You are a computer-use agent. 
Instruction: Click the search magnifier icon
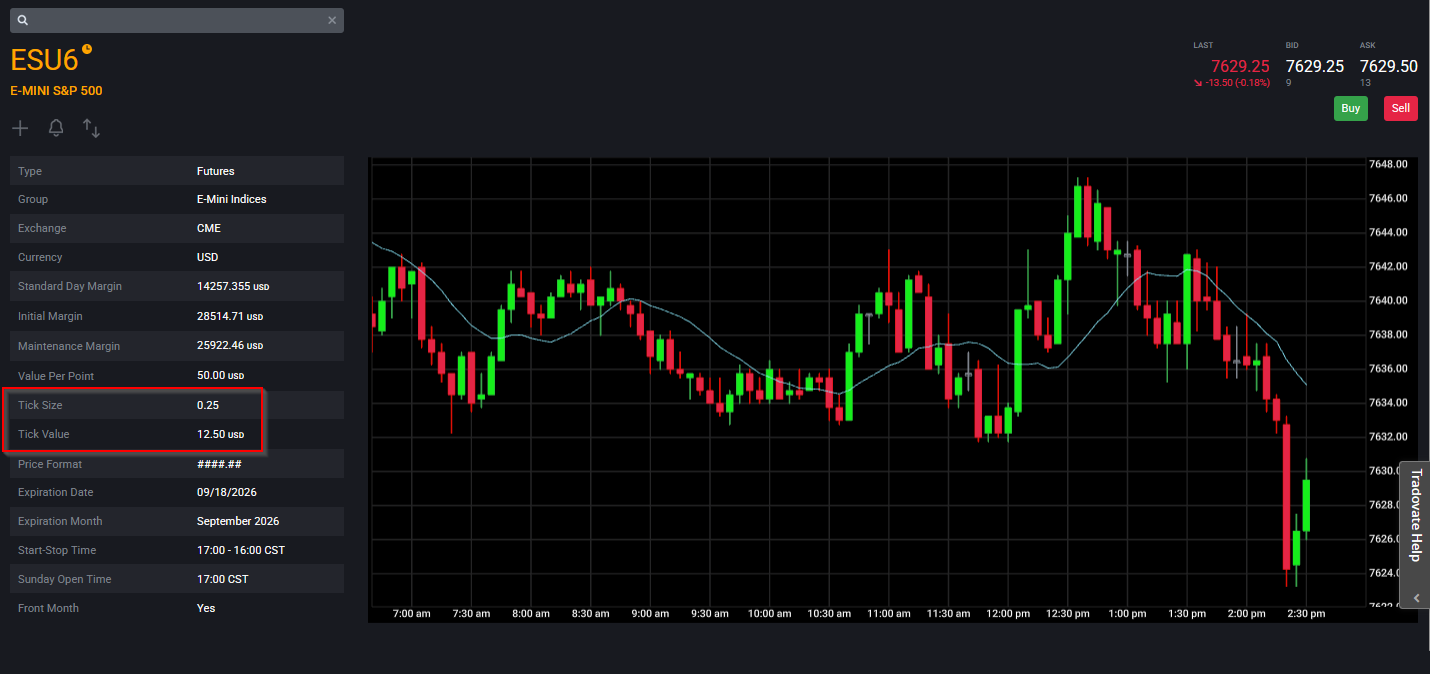[x=23, y=20]
